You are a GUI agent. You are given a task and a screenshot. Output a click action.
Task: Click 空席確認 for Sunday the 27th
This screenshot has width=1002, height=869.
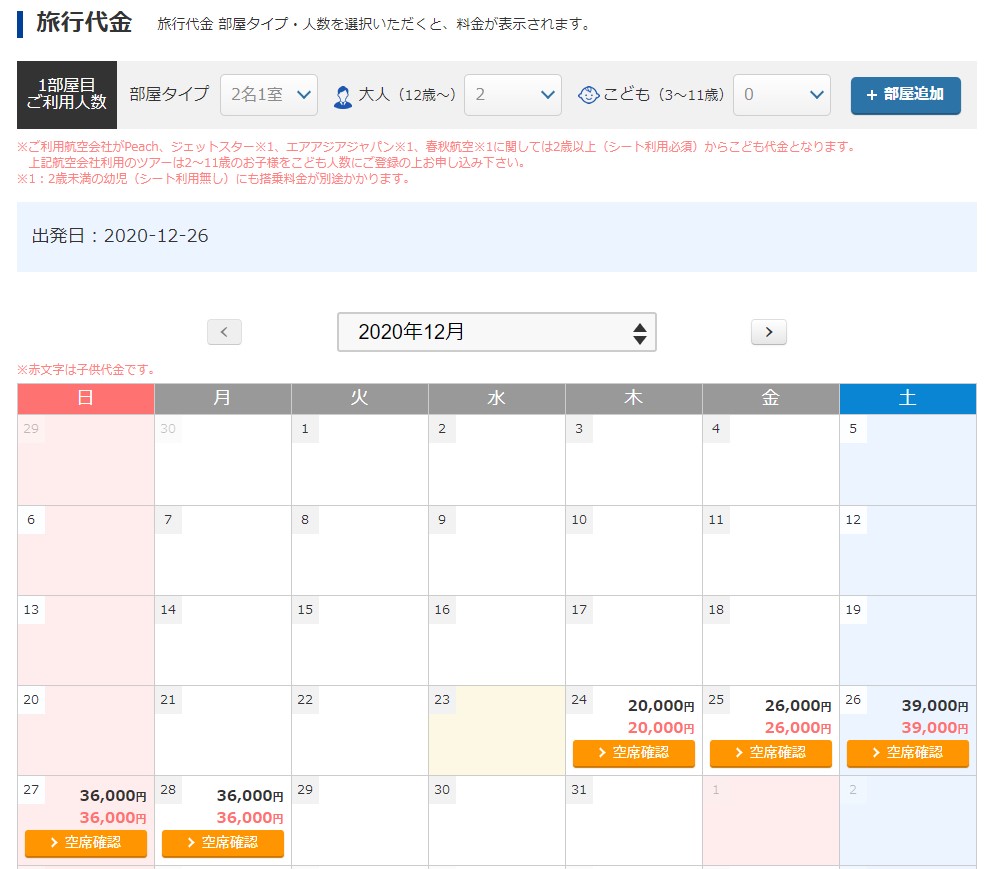coord(86,843)
